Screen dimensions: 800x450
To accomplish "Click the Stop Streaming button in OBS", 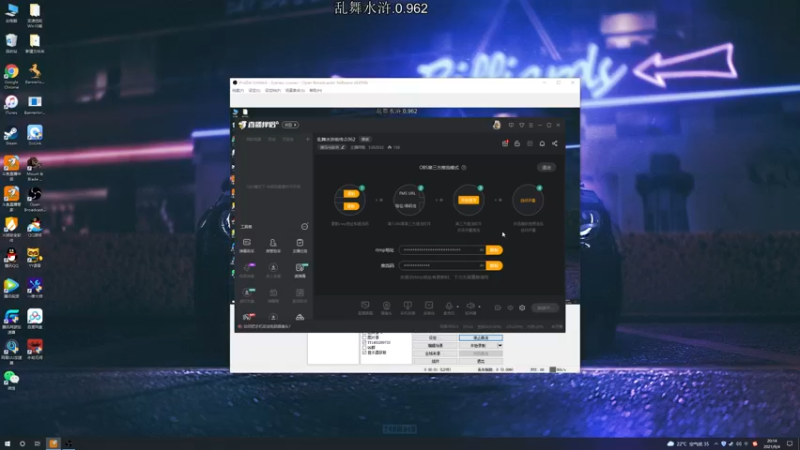I will 481,338.
